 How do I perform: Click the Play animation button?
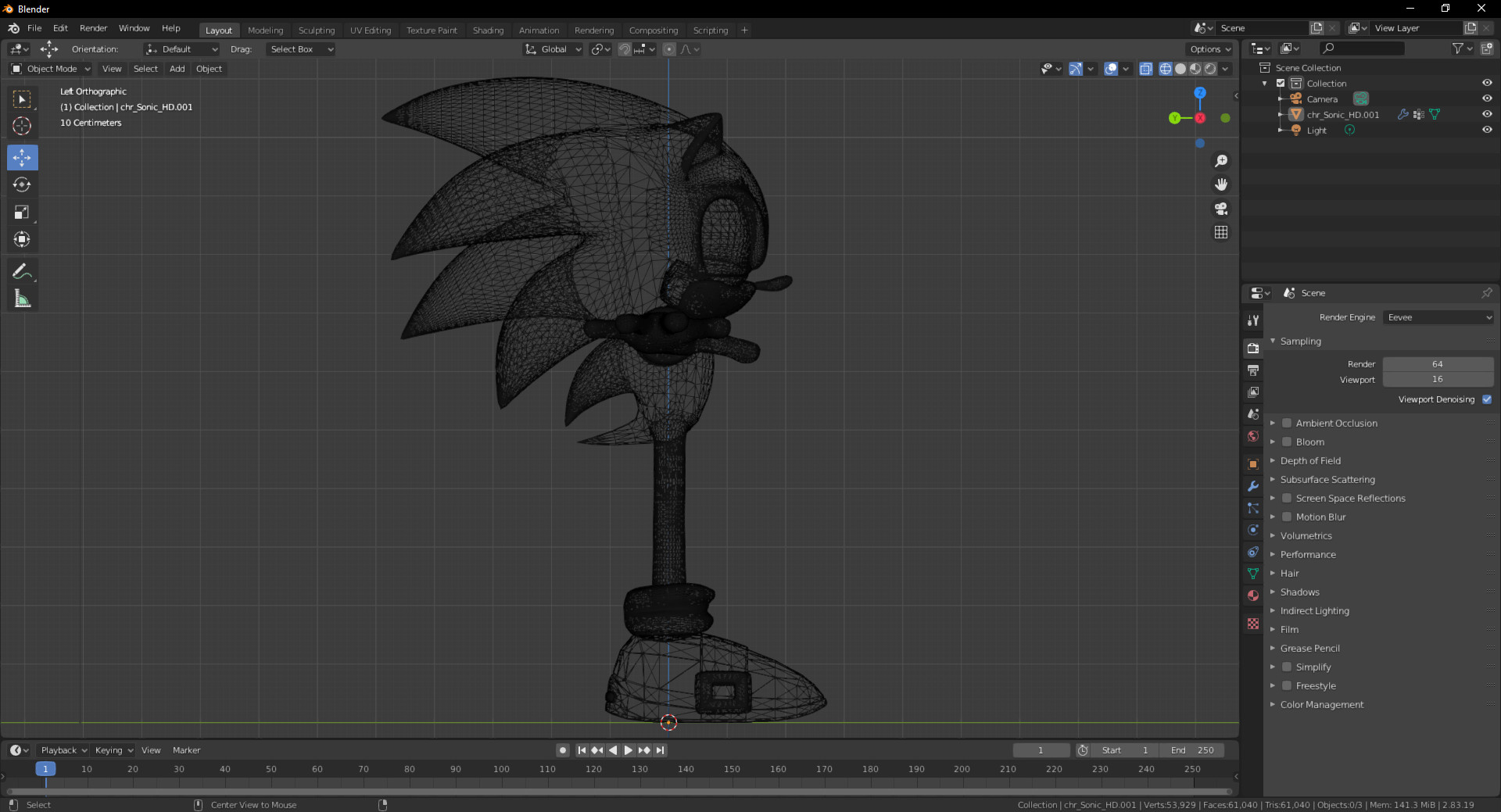628,750
